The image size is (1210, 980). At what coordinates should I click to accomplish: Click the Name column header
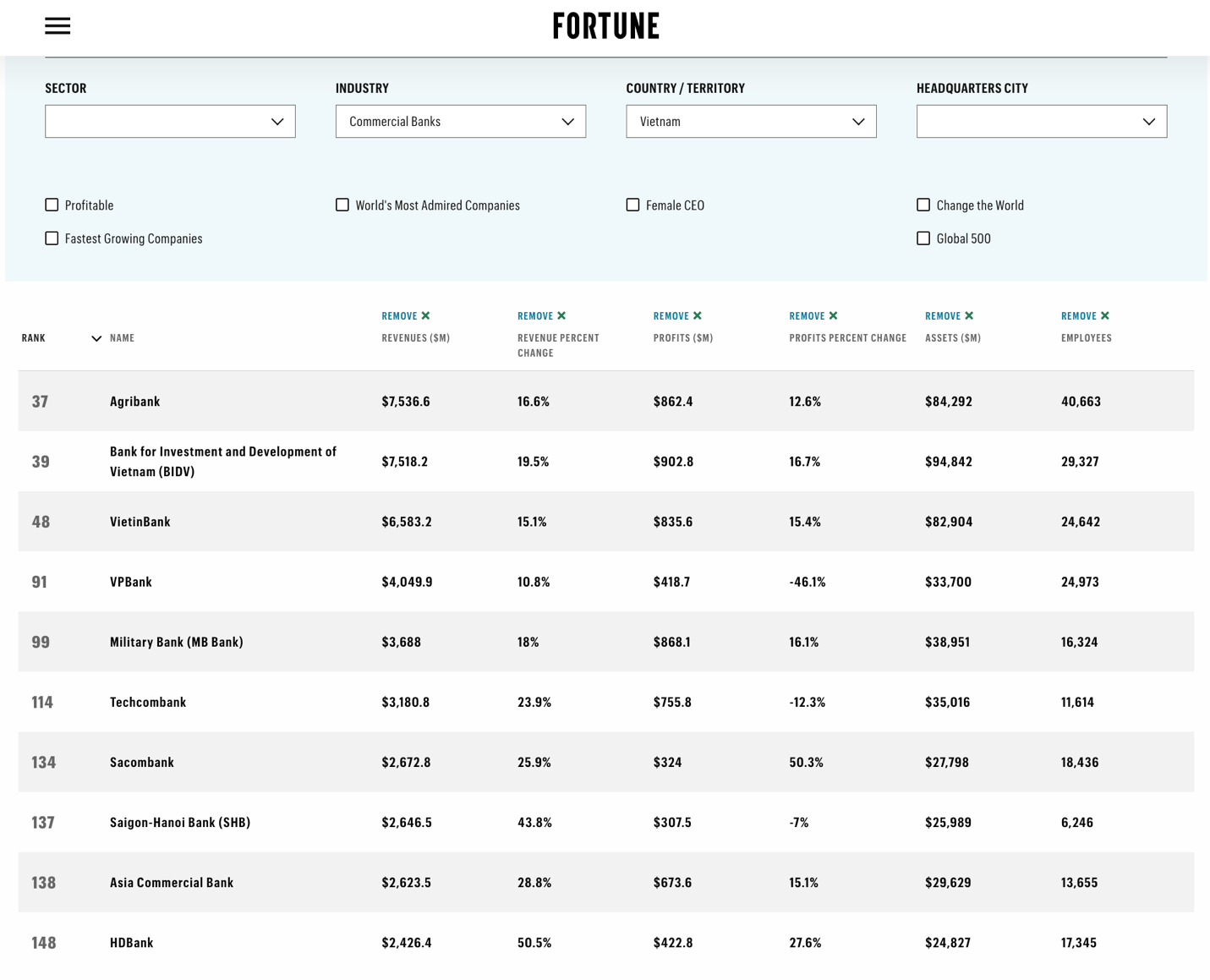[123, 338]
